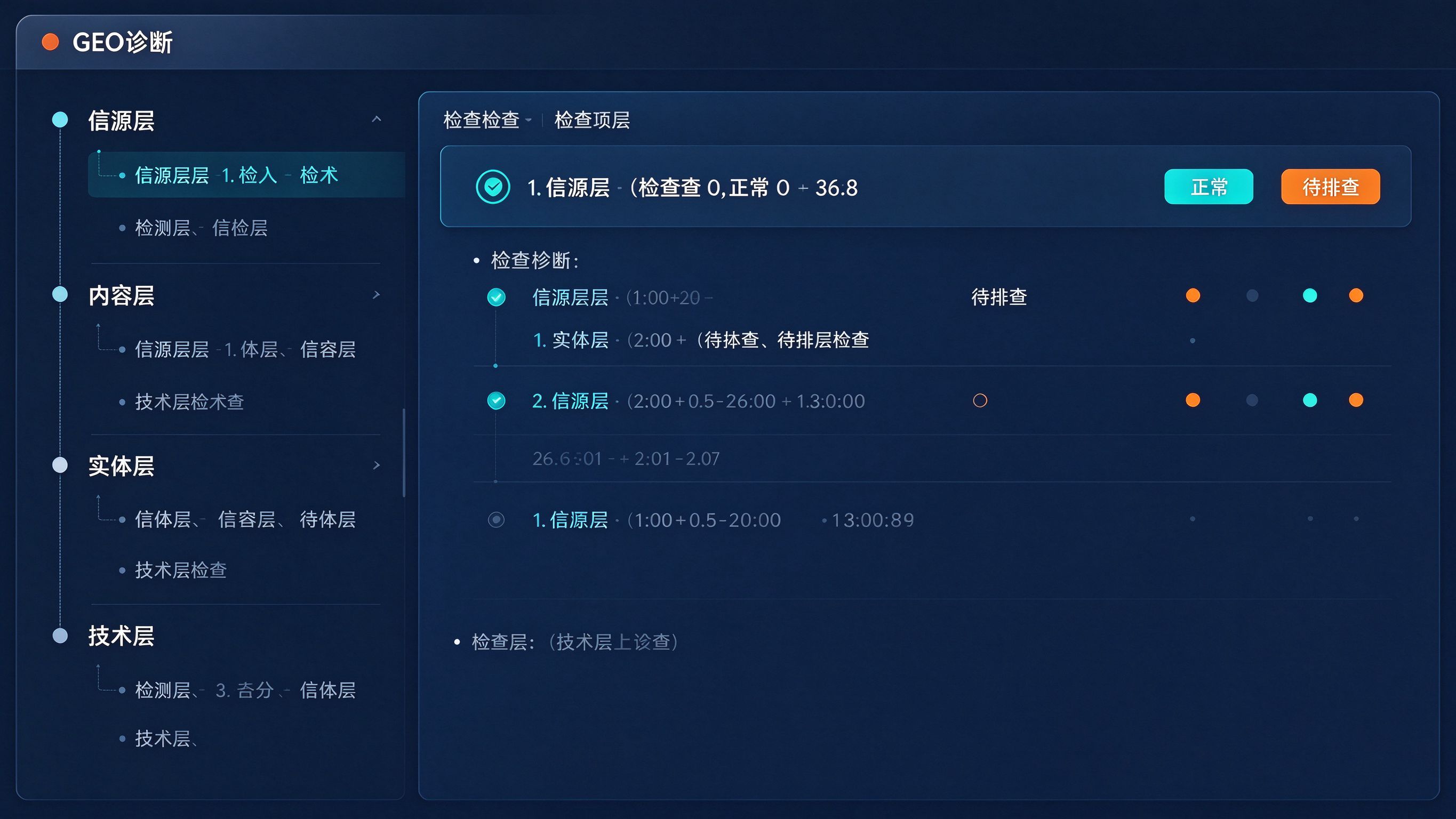Expand the 实体层 section chevron
Viewport: 1456px width, 819px height.
tap(377, 465)
